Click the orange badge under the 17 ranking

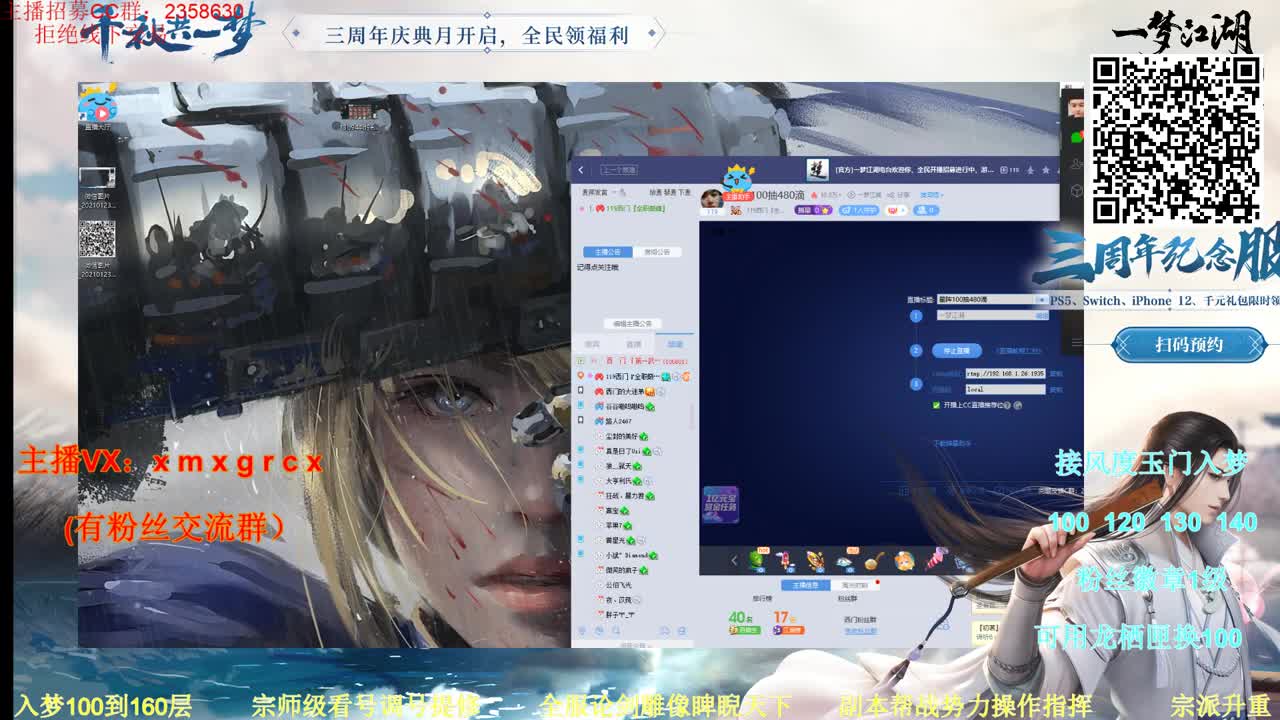789,630
